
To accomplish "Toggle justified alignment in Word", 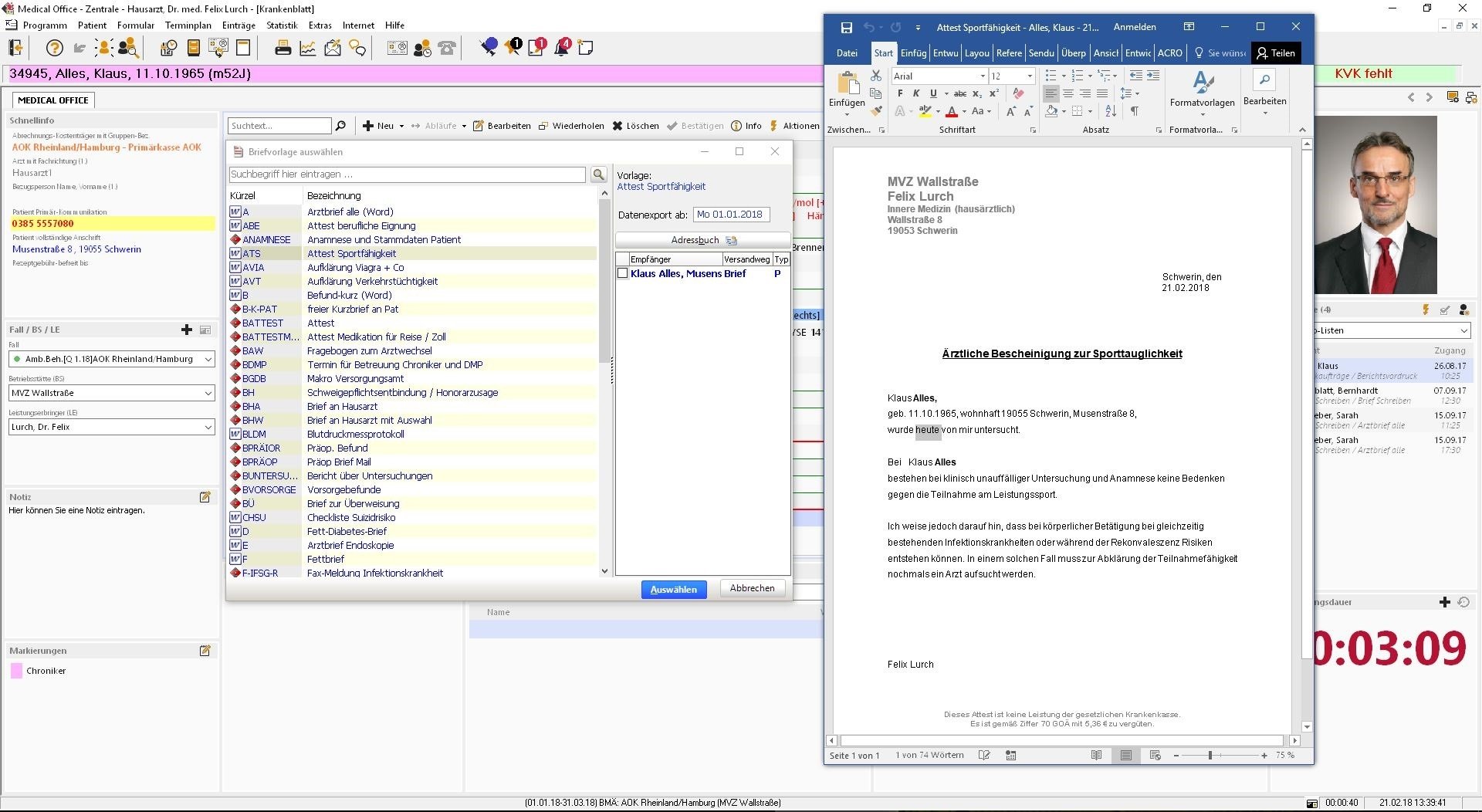I will point(1102,93).
